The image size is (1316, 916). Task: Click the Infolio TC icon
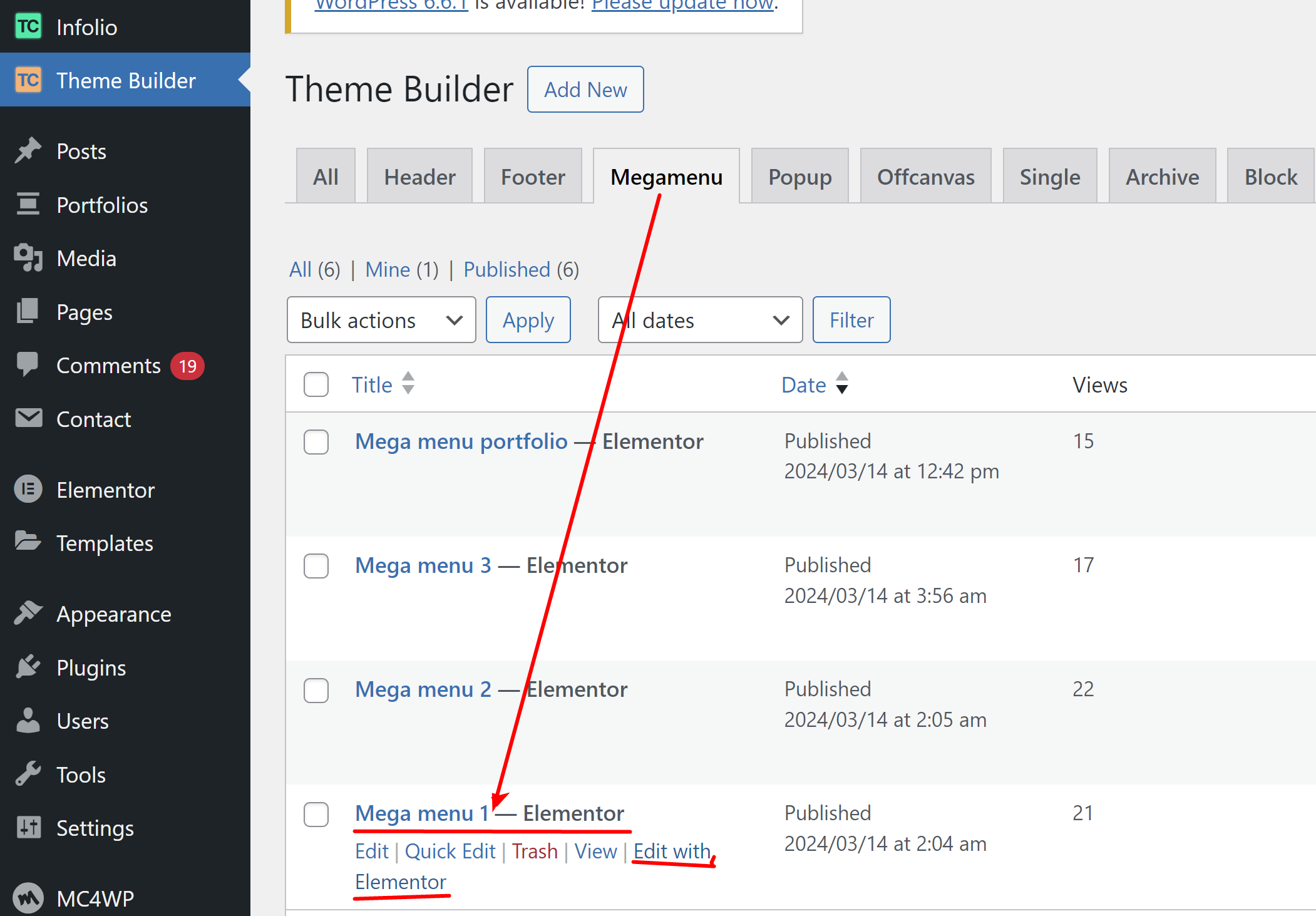28,26
